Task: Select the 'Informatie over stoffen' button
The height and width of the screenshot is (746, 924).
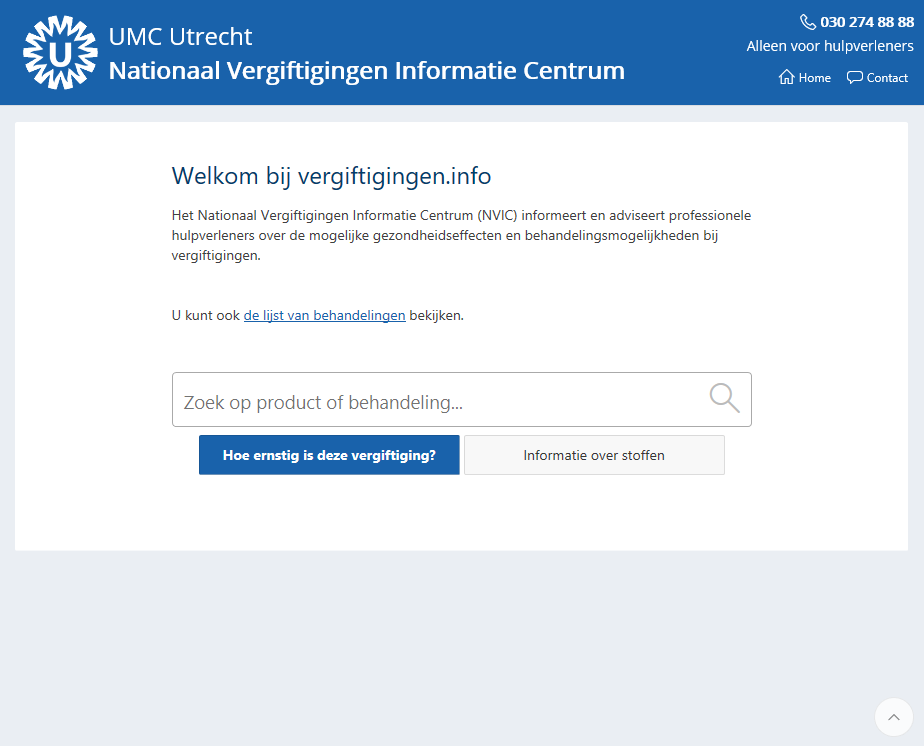Action: [x=594, y=455]
